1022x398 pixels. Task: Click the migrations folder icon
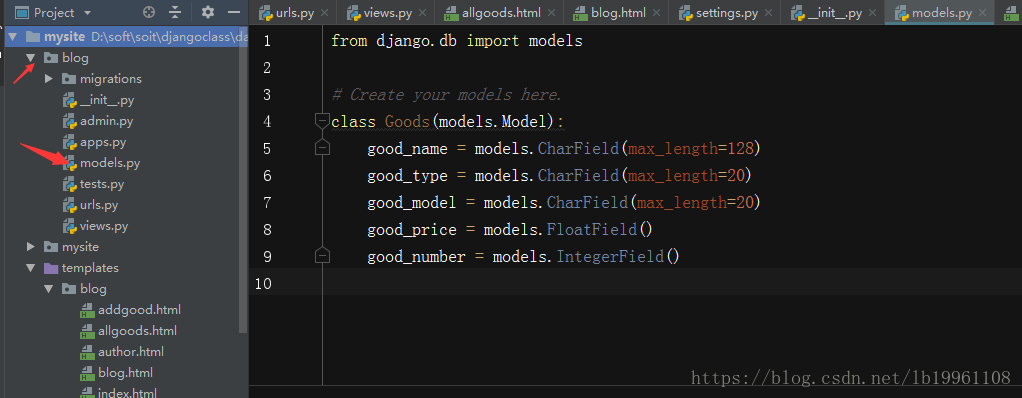68,79
